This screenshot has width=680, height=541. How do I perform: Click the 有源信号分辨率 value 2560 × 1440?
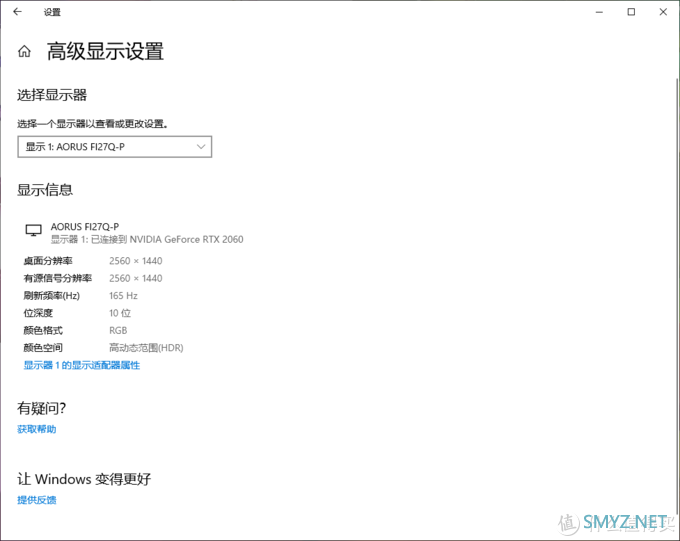coord(136,278)
